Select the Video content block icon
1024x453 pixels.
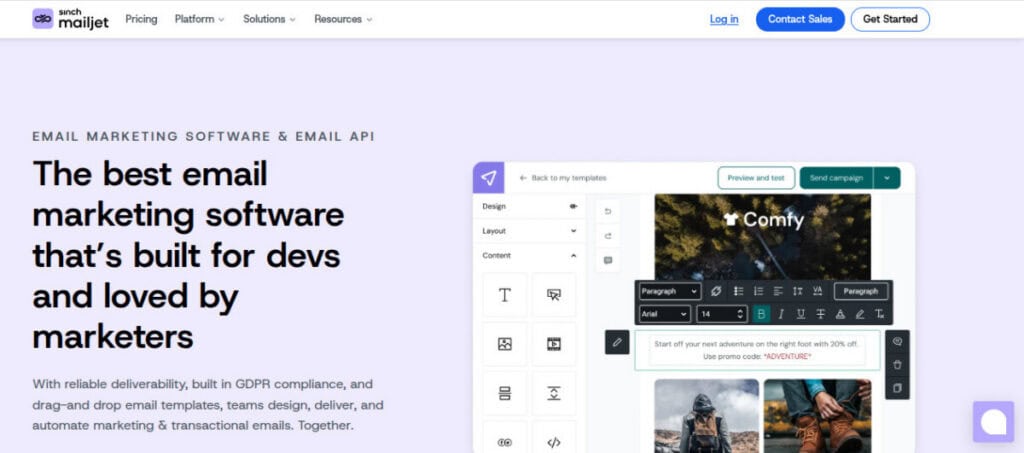coord(554,344)
